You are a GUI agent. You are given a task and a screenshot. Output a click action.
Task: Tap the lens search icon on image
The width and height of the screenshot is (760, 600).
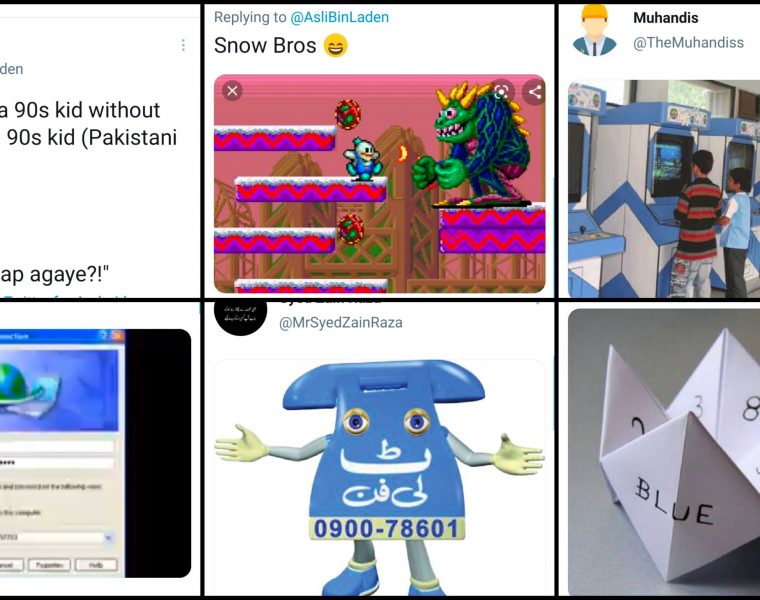pyautogui.click(x=501, y=92)
